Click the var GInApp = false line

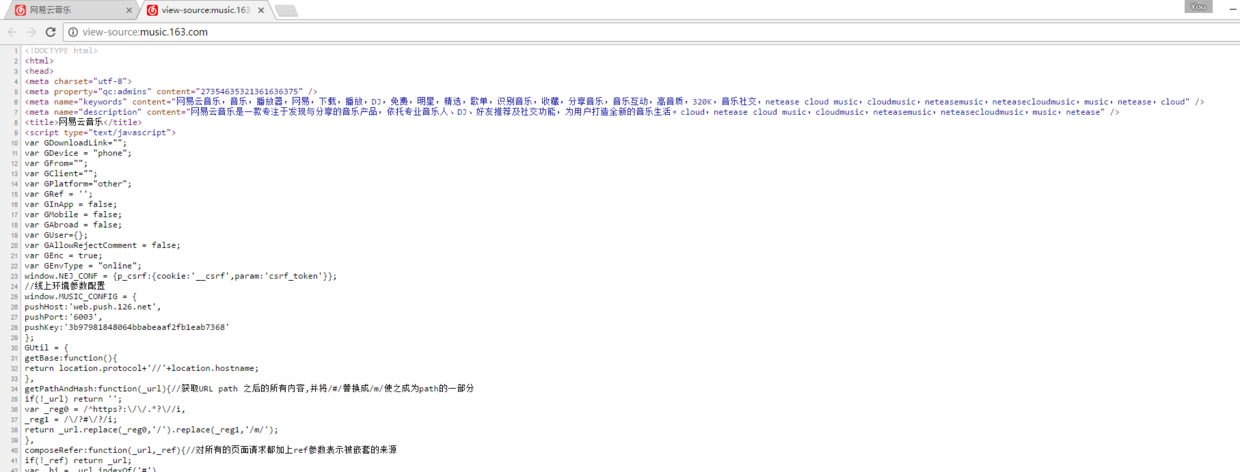[71, 204]
